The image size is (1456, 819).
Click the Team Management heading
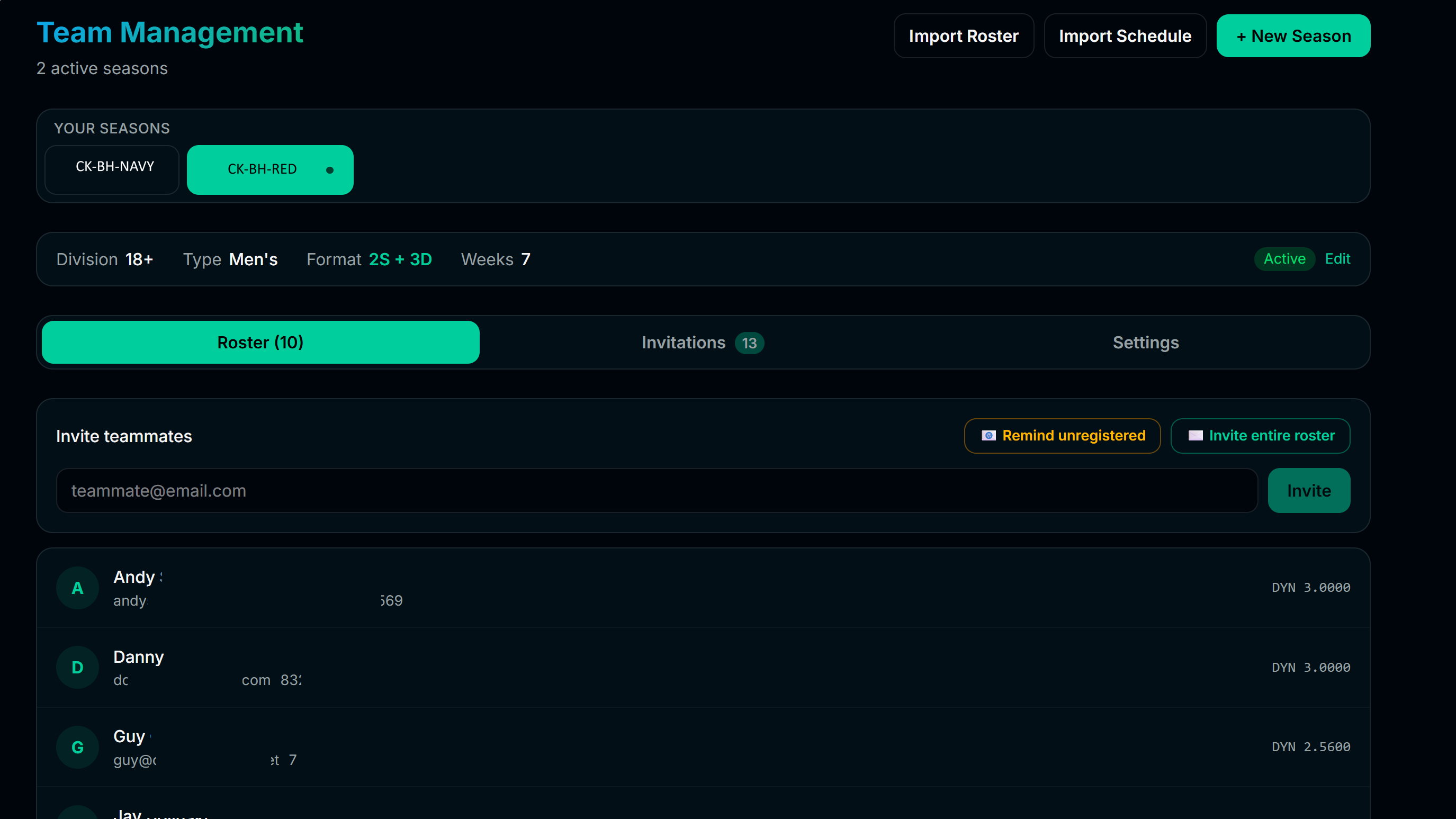pos(169,33)
